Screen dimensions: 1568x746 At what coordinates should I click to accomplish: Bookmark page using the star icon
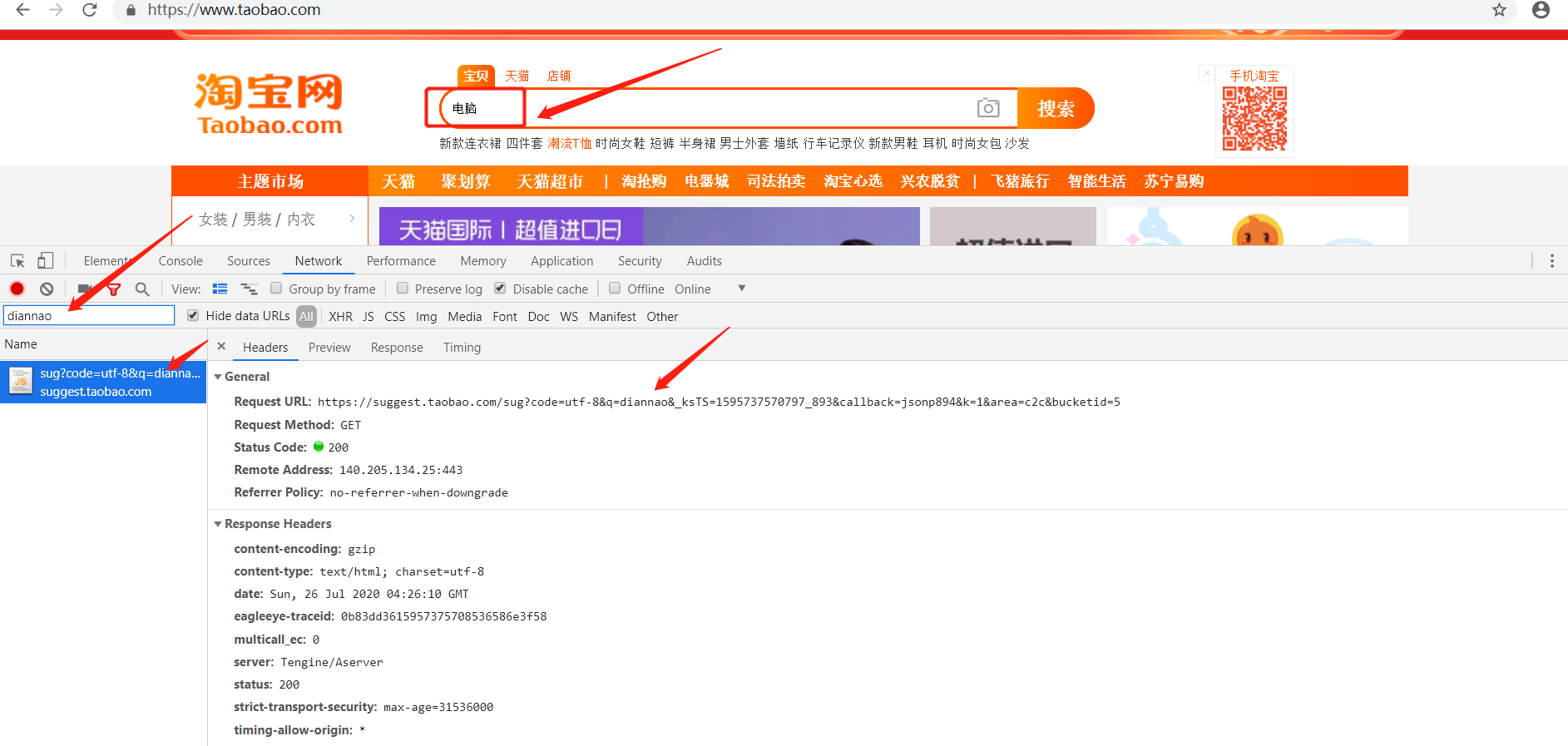pyautogui.click(x=1499, y=10)
